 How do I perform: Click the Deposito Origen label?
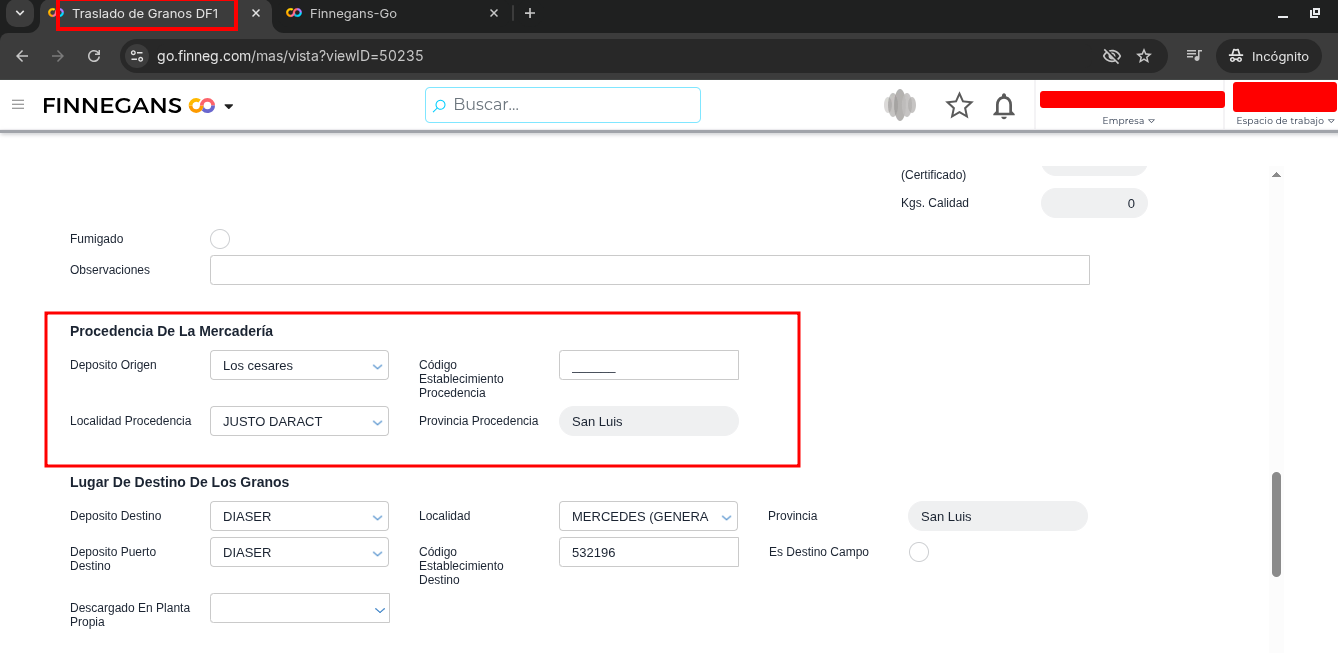click(113, 365)
